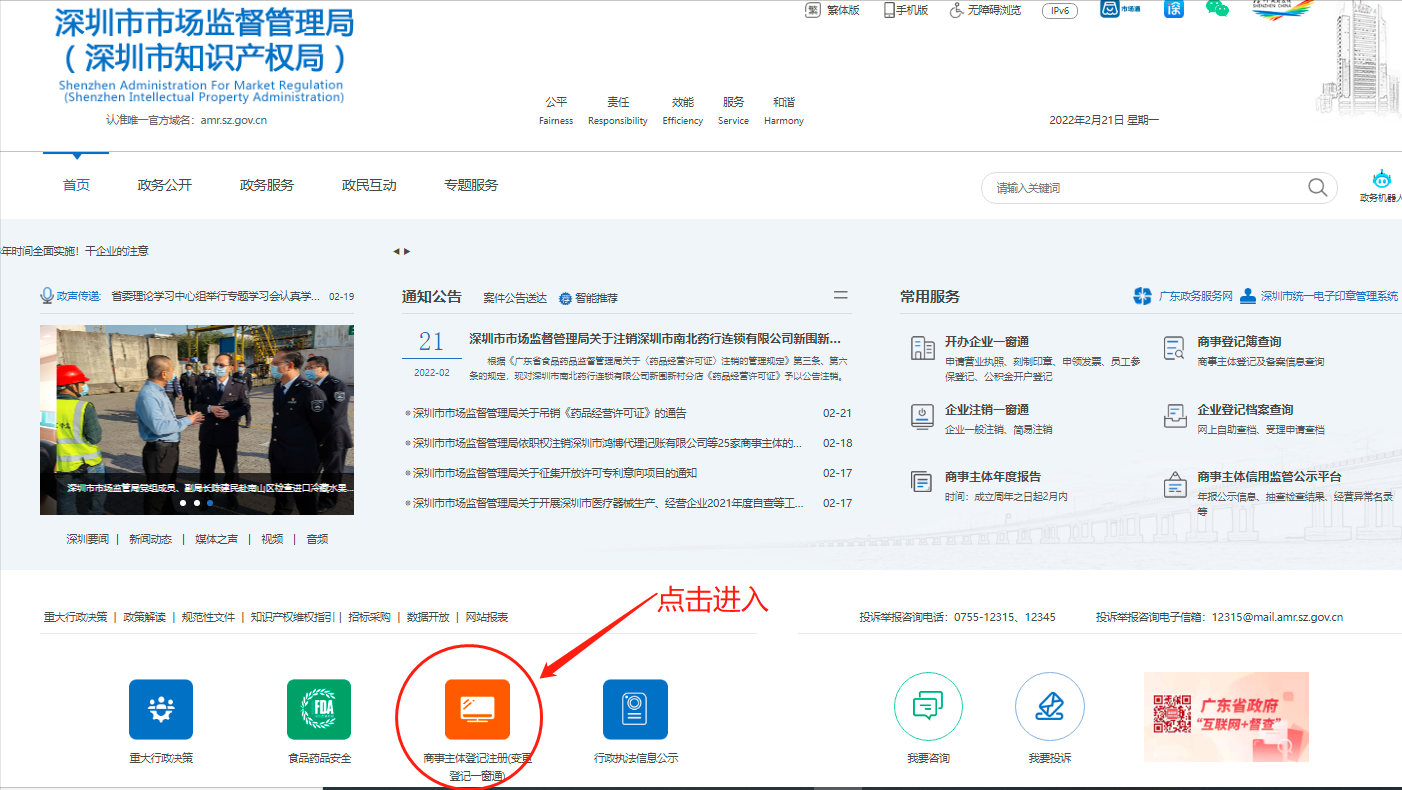Viewport: 1402px width, 790px height.
Task: Open 知识产权维权指引 link
Action: 292,617
